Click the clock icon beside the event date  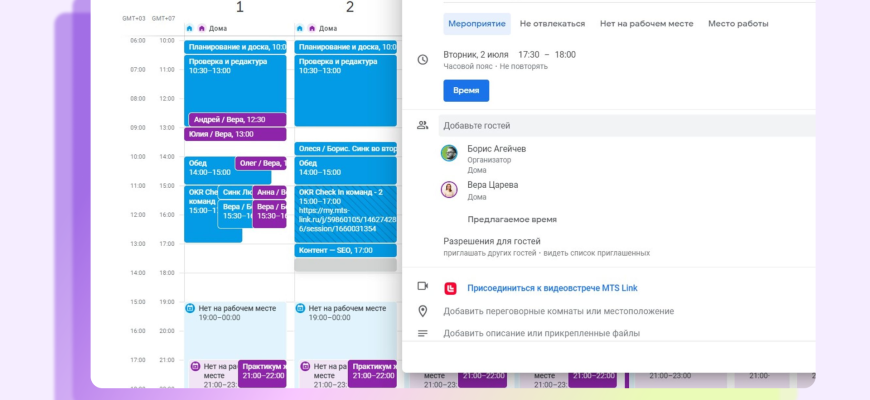pyautogui.click(x=423, y=60)
